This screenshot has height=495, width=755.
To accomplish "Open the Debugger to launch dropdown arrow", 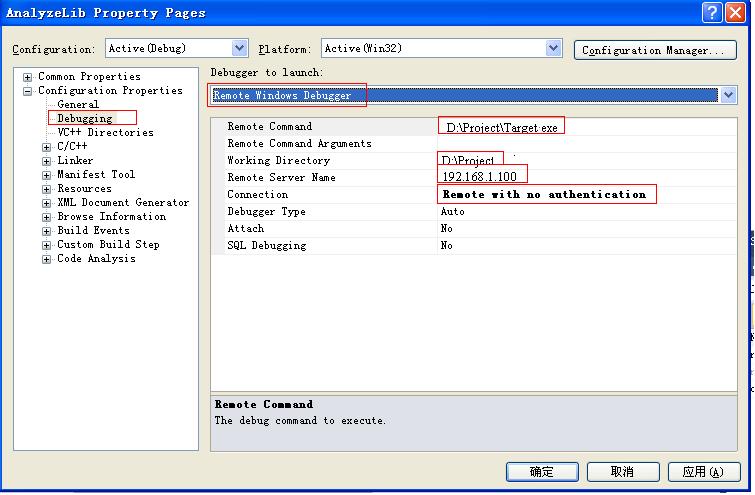I will point(729,95).
